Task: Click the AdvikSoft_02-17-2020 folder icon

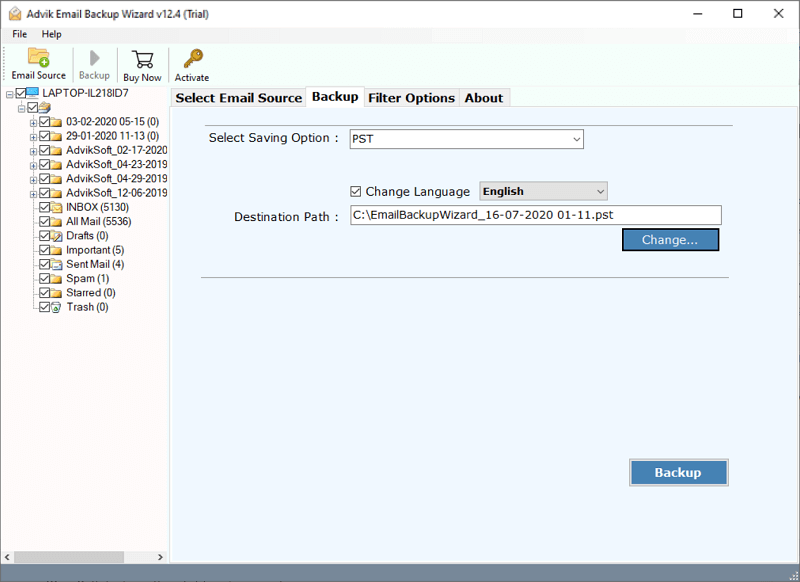Action: (x=56, y=150)
